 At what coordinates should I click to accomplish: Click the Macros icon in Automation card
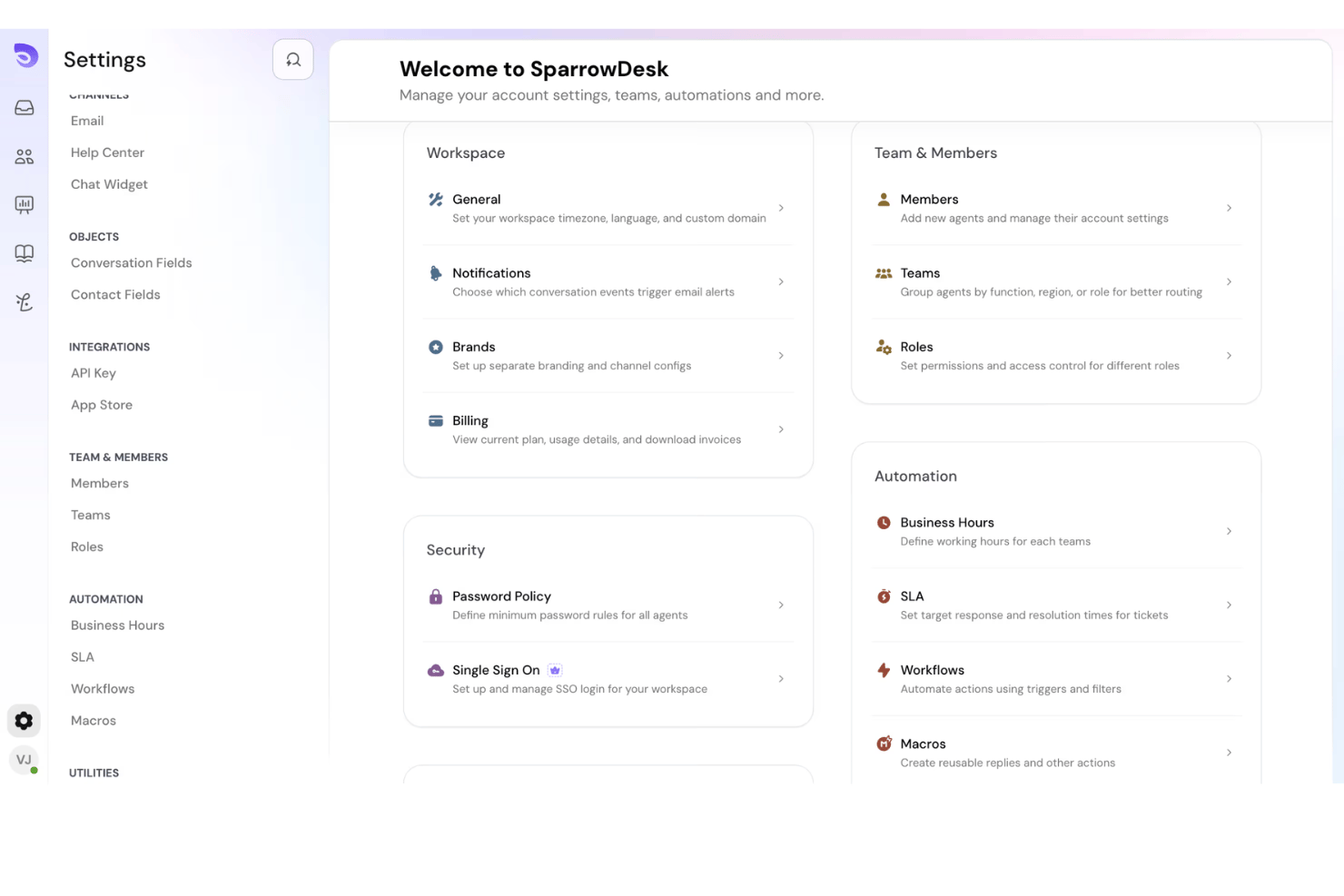(x=884, y=743)
